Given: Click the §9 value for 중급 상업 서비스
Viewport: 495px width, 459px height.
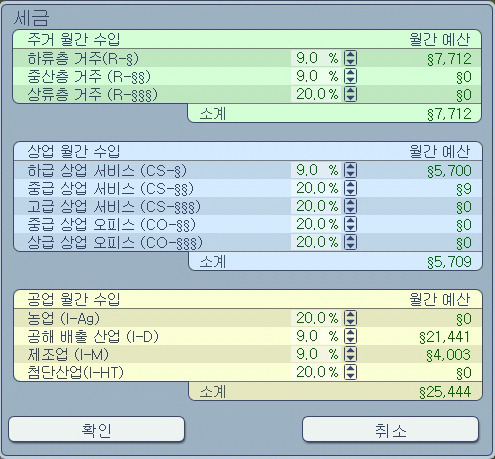Looking at the screenshot, I should click(464, 189).
